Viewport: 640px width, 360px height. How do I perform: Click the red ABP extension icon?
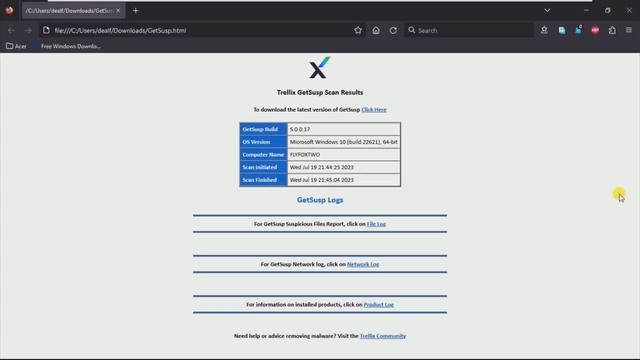[595, 30]
